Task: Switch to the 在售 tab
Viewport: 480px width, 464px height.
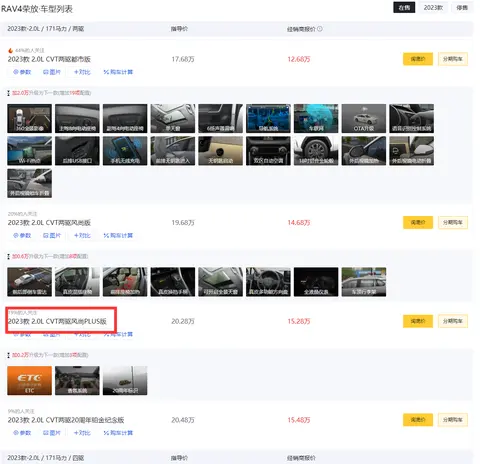Action: (404, 8)
